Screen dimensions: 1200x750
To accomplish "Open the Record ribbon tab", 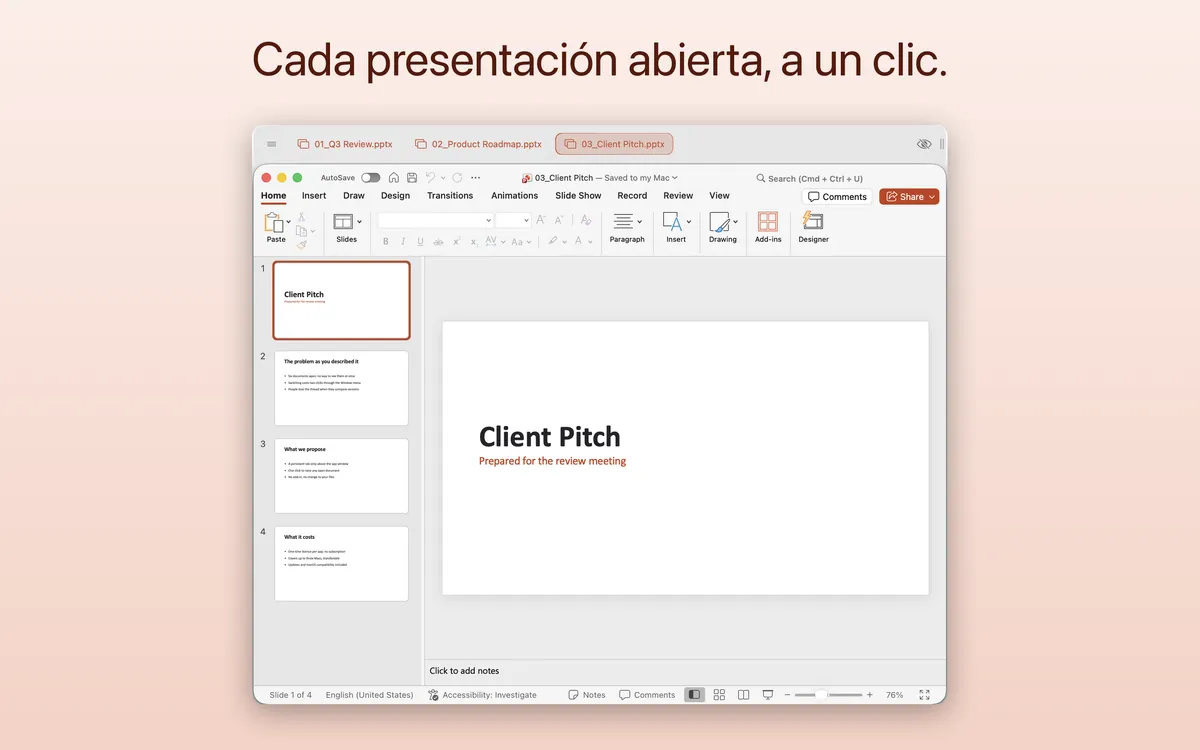I will tap(632, 196).
